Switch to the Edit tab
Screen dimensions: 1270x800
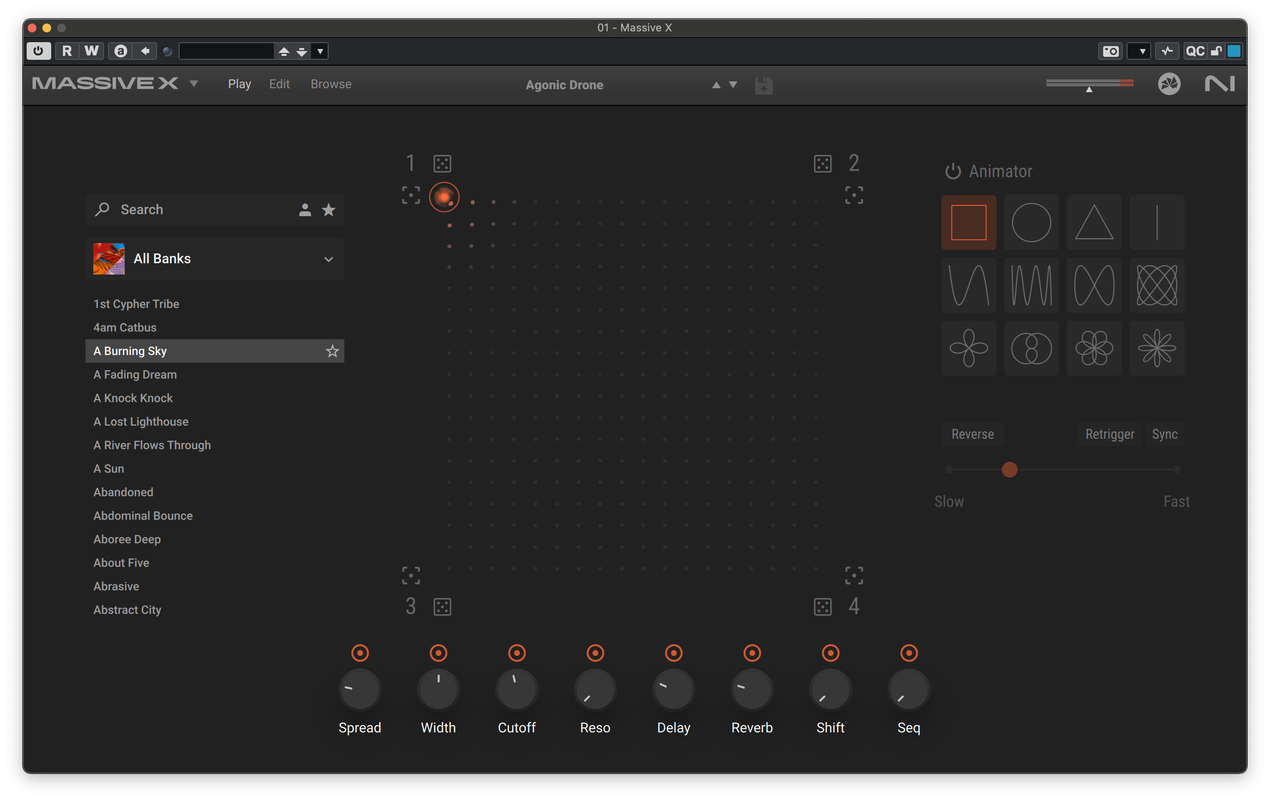[279, 84]
